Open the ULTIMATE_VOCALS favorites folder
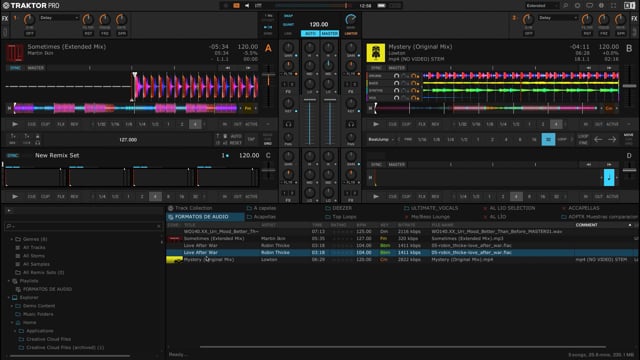This screenshot has width=640, height=360. pos(431,208)
